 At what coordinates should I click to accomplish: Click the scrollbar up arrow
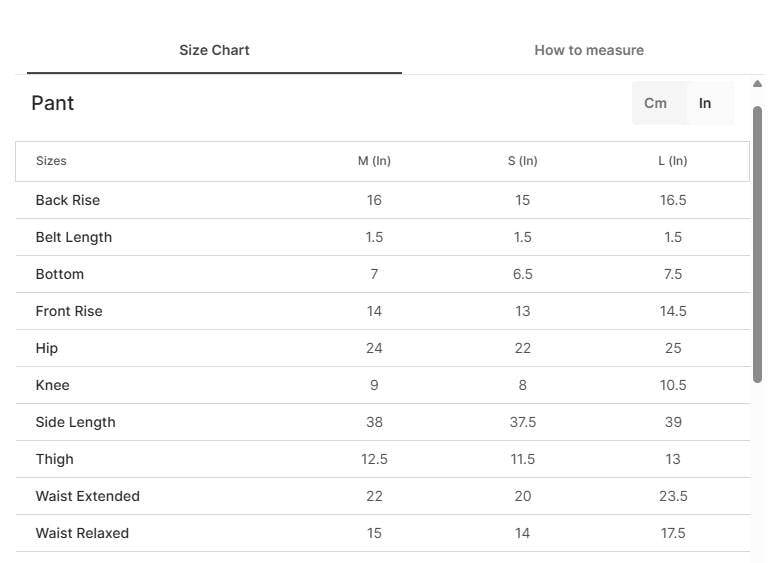coord(758,84)
